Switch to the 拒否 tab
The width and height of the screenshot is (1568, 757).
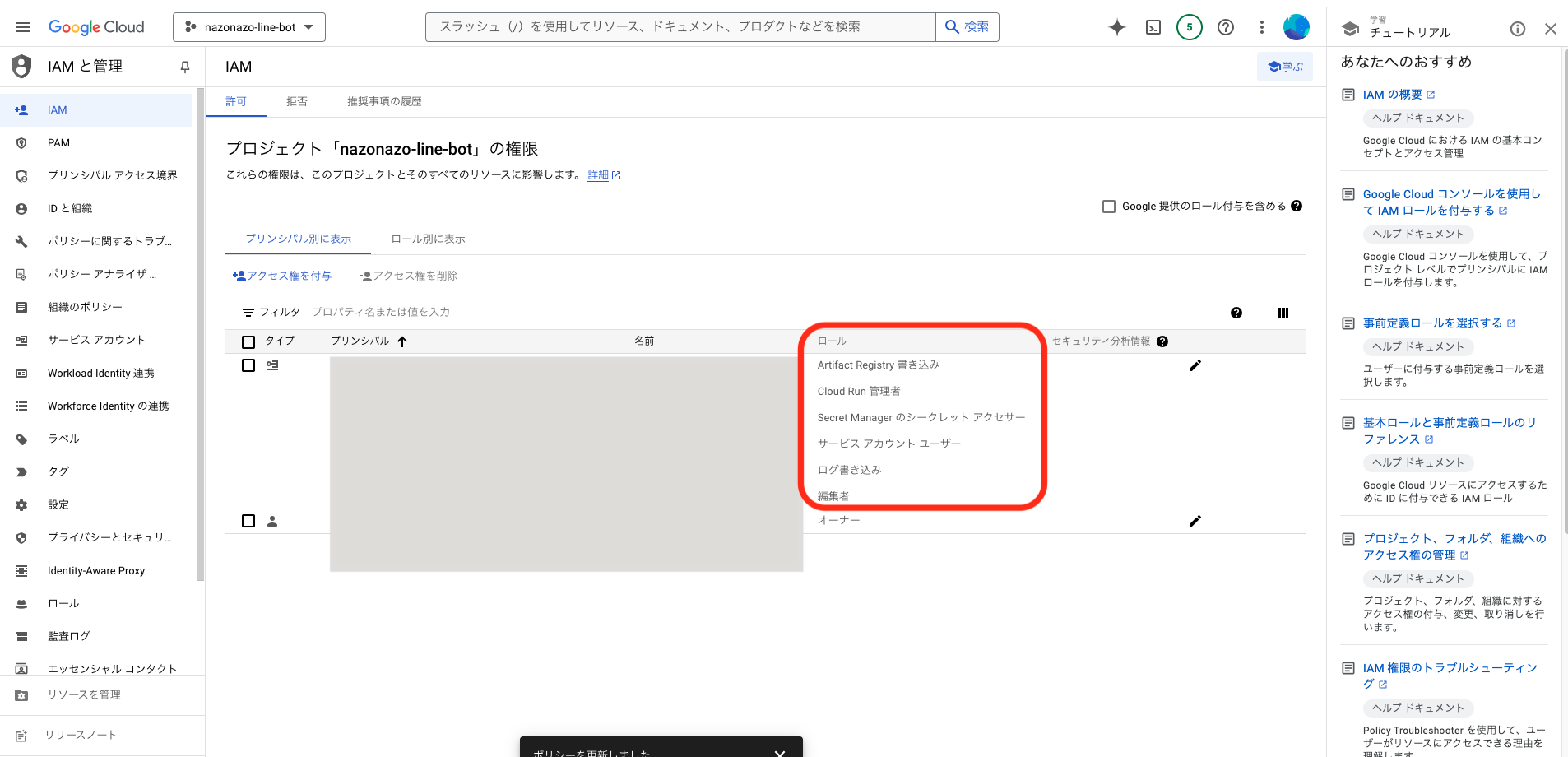(x=297, y=101)
